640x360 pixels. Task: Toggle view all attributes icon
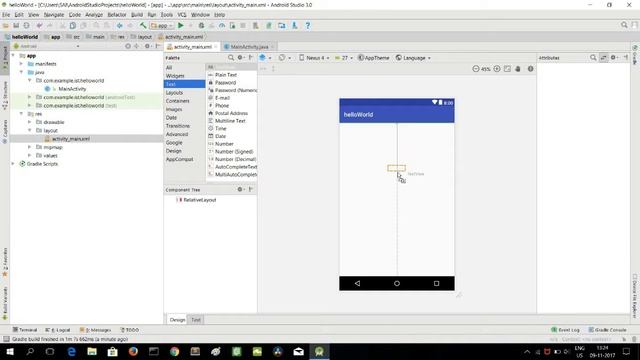coord(603,58)
